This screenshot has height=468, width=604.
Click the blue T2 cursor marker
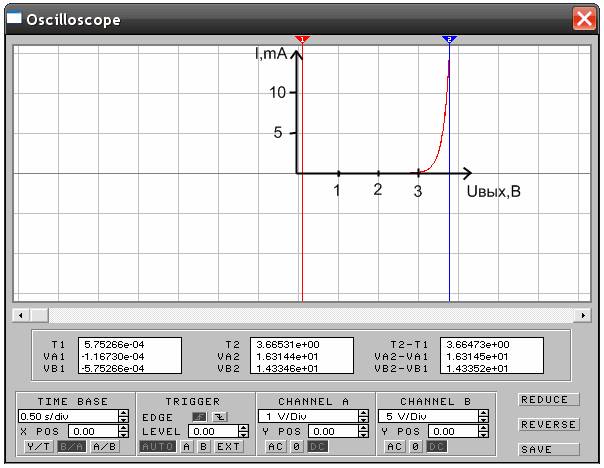click(x=449, y=39)
